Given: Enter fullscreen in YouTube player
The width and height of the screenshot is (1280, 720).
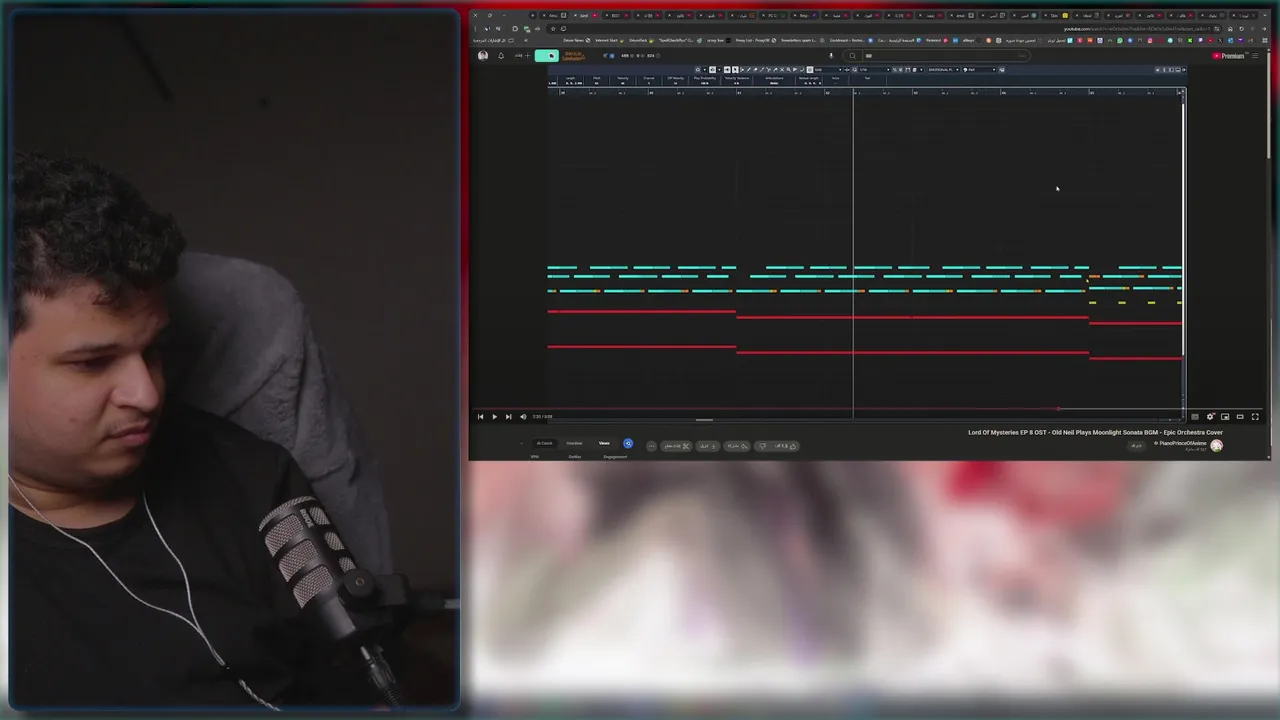Looking at the screenshot, I should (x=1255, y=416).
